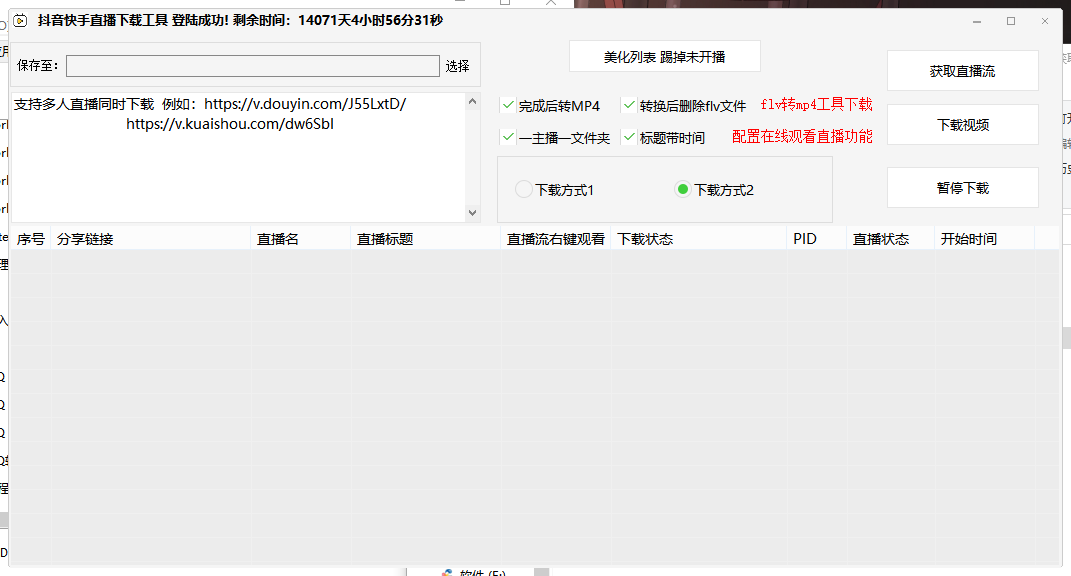Click the PID column header
This screenshot has height=576, width=1071.
coord(816,238)
